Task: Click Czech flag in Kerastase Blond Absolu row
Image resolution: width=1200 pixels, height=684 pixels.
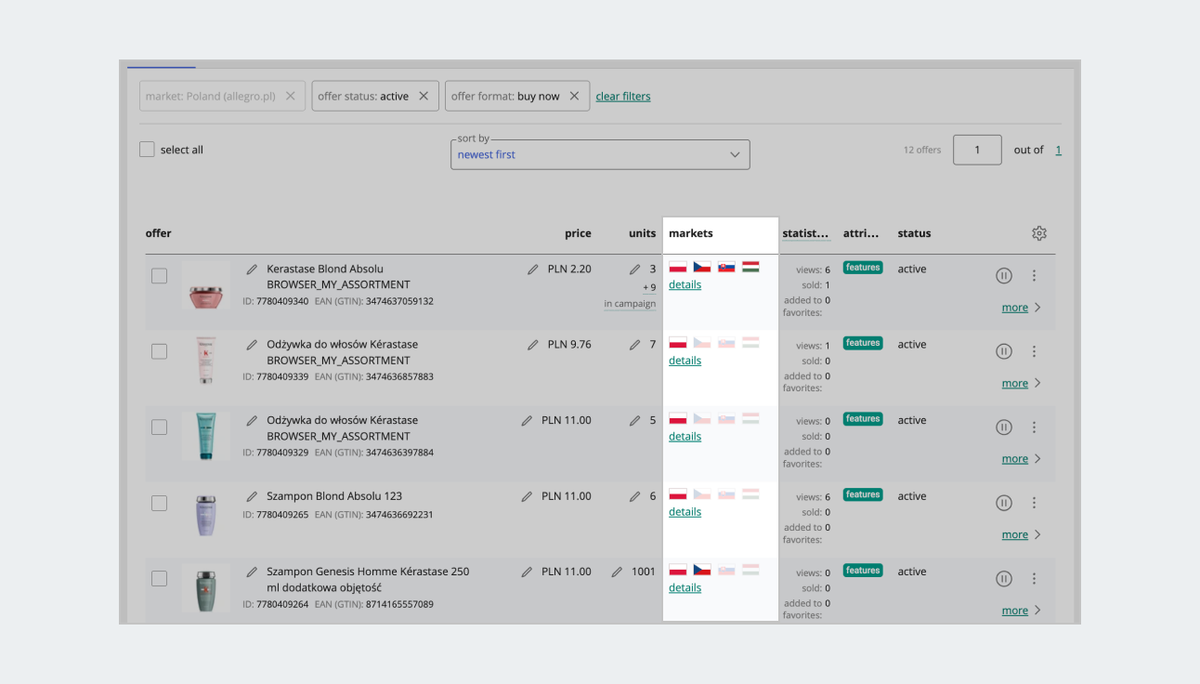Action: click(x=701, y=267)
